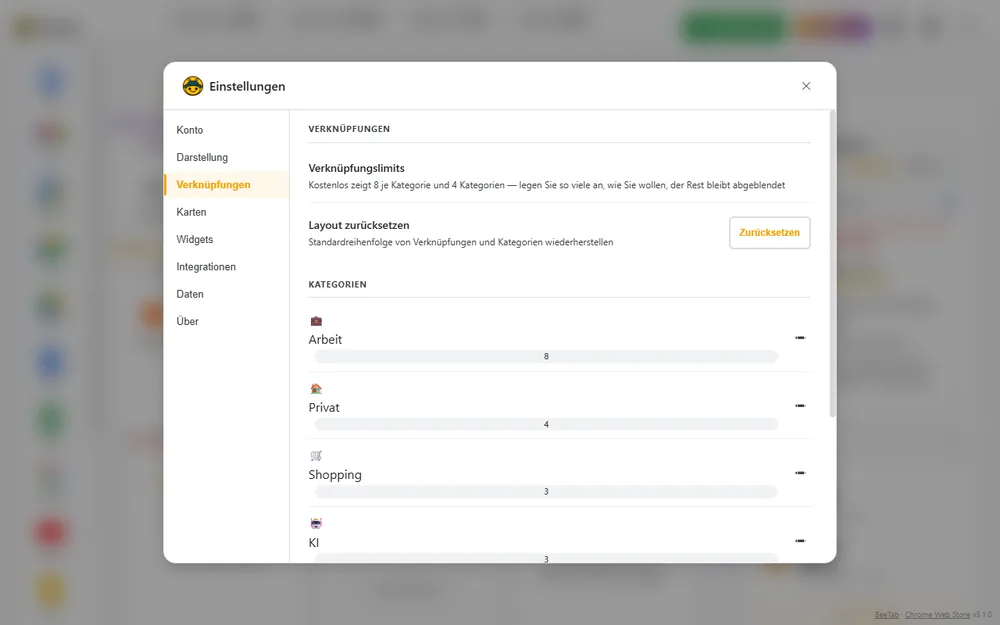Screen dimensions: 1000x625
Task: Go to the Karten settings
Action: [226, 212]
